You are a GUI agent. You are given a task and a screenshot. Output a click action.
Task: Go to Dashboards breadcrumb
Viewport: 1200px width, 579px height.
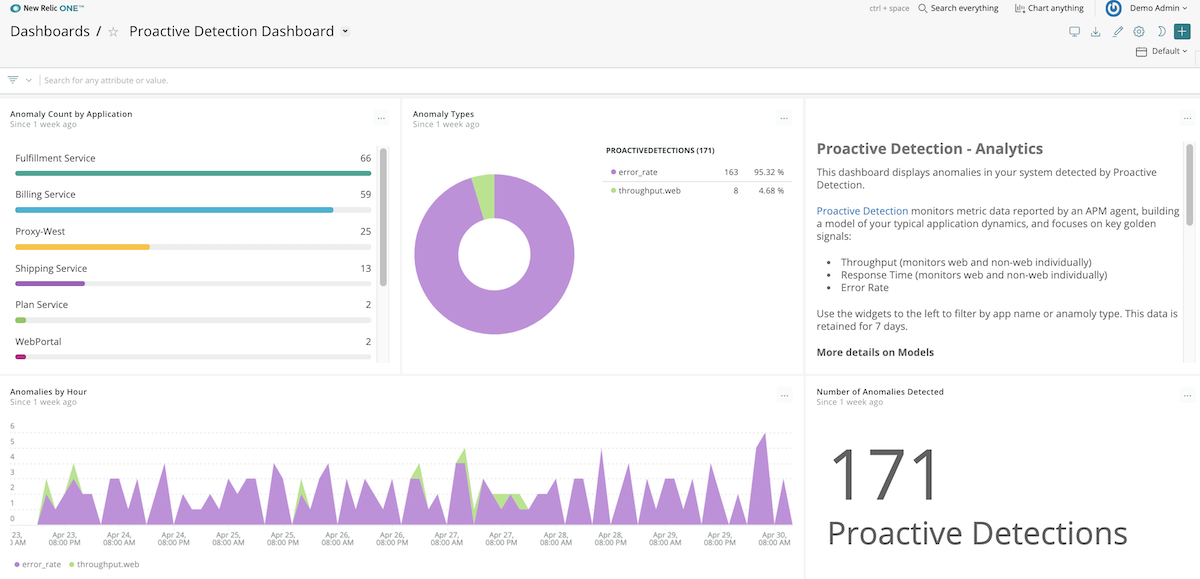click(x=50, y=31)
